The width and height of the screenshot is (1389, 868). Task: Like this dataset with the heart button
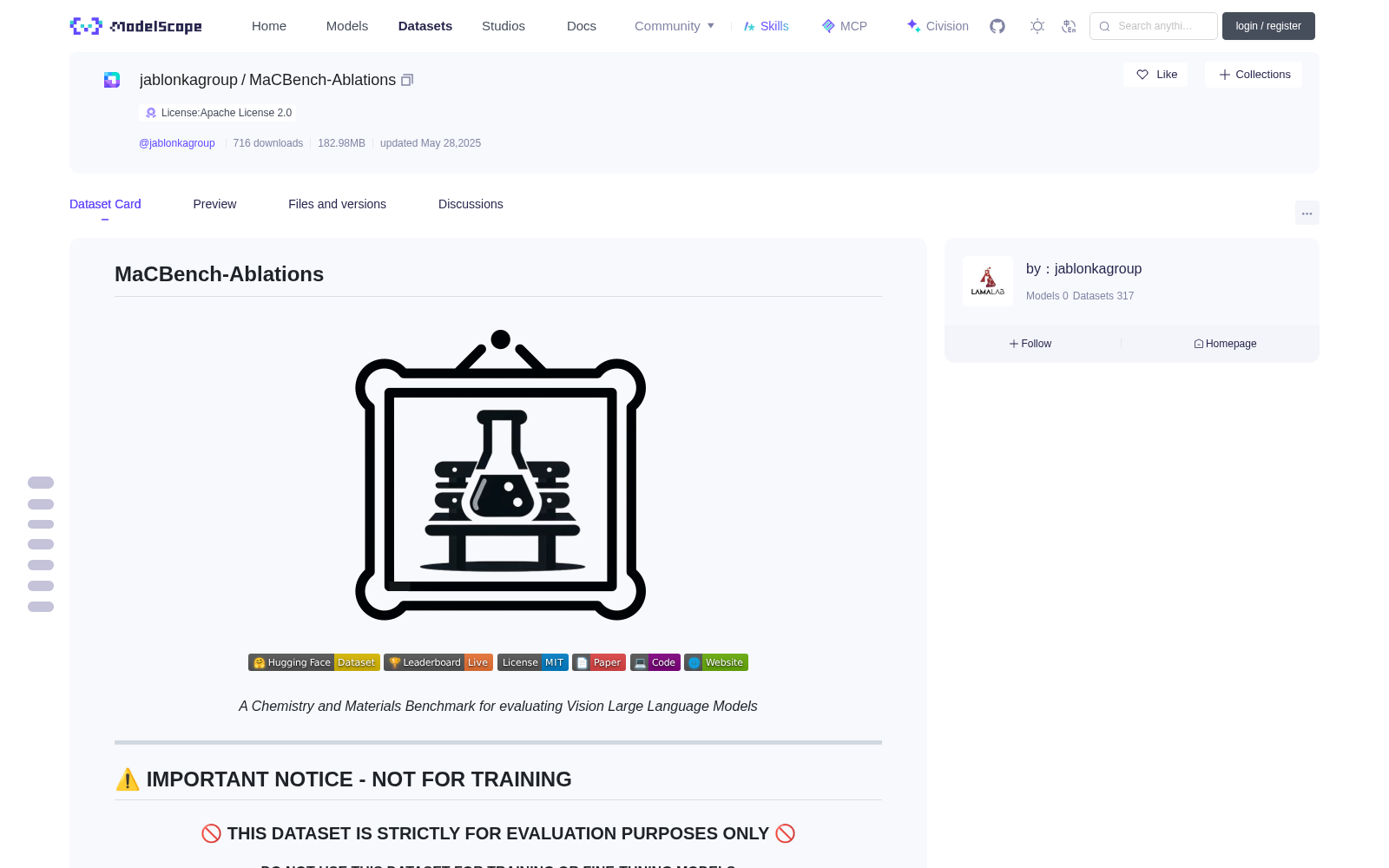[x=1155, y=75]
